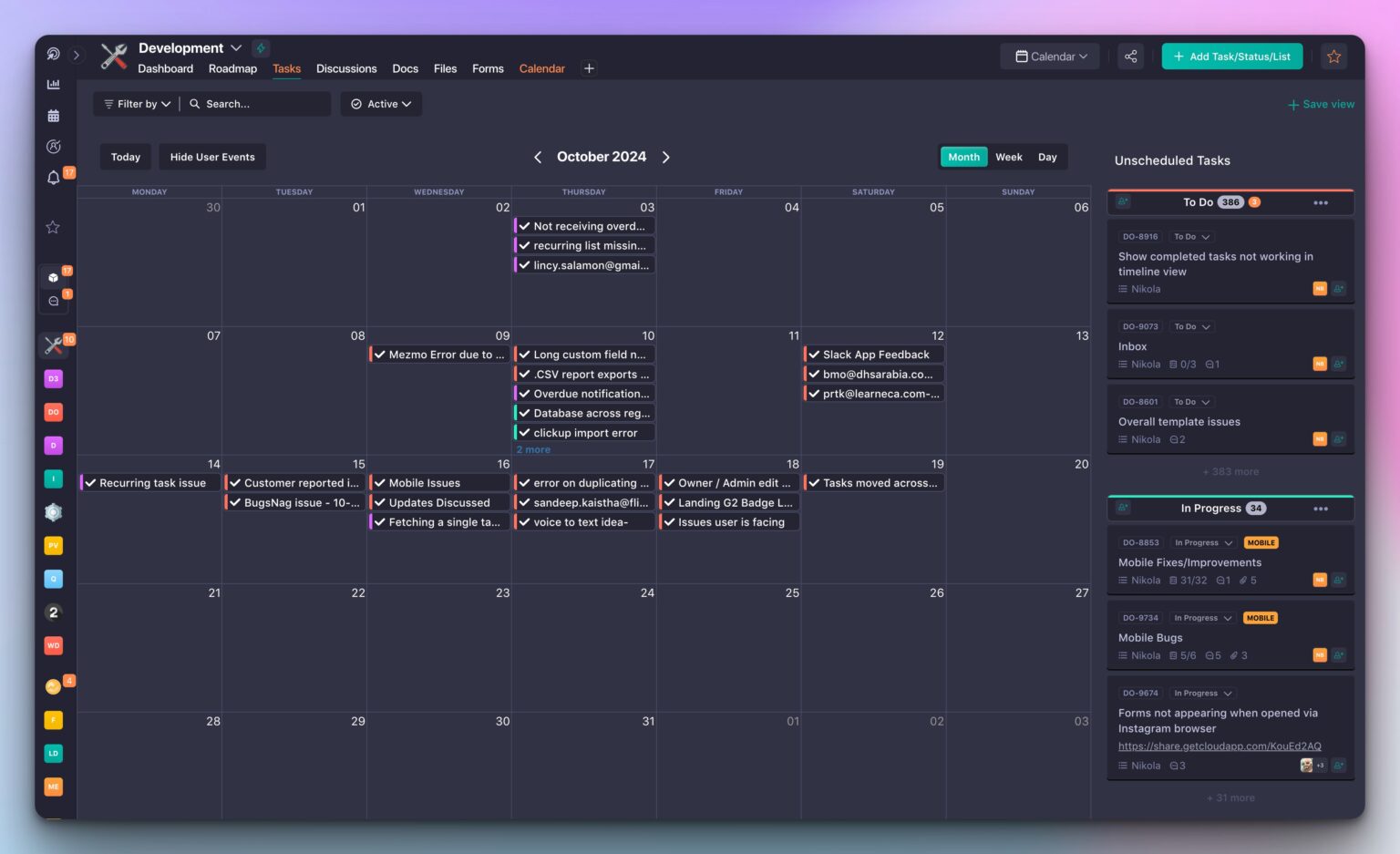Screen dimensions: 1400x854
Task: Switch to the Dashboard tab
Action: coord(166,68)
